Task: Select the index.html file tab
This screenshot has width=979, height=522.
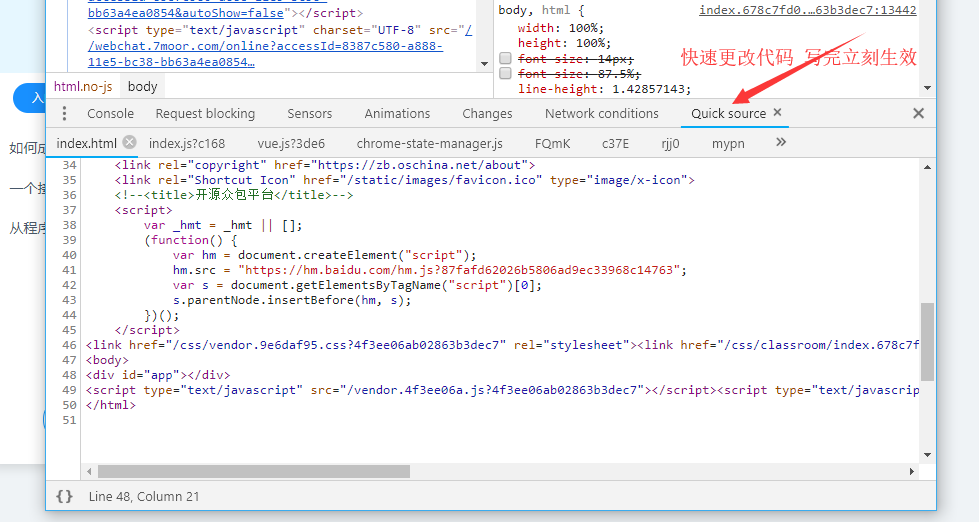Action: tap(86, 144)
